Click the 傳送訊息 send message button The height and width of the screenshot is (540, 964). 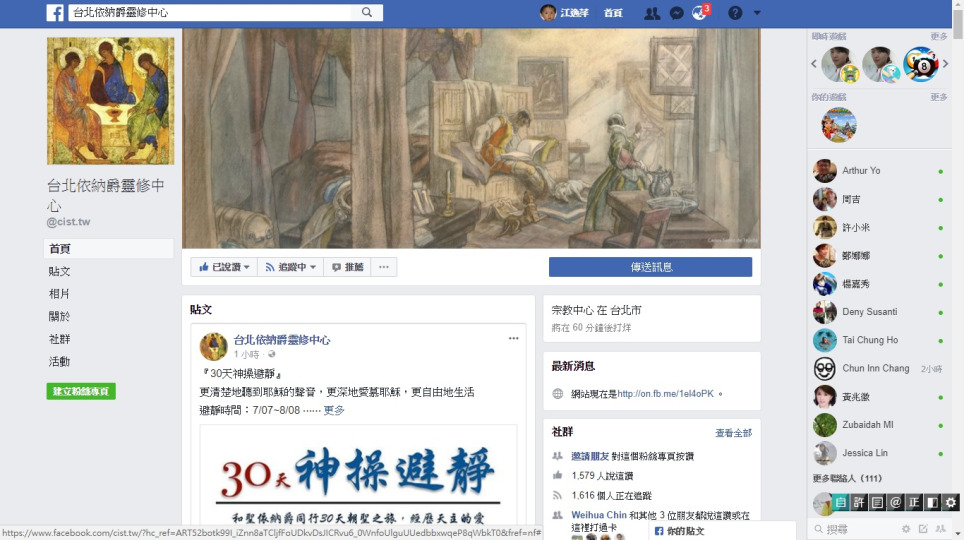[650, 267]
